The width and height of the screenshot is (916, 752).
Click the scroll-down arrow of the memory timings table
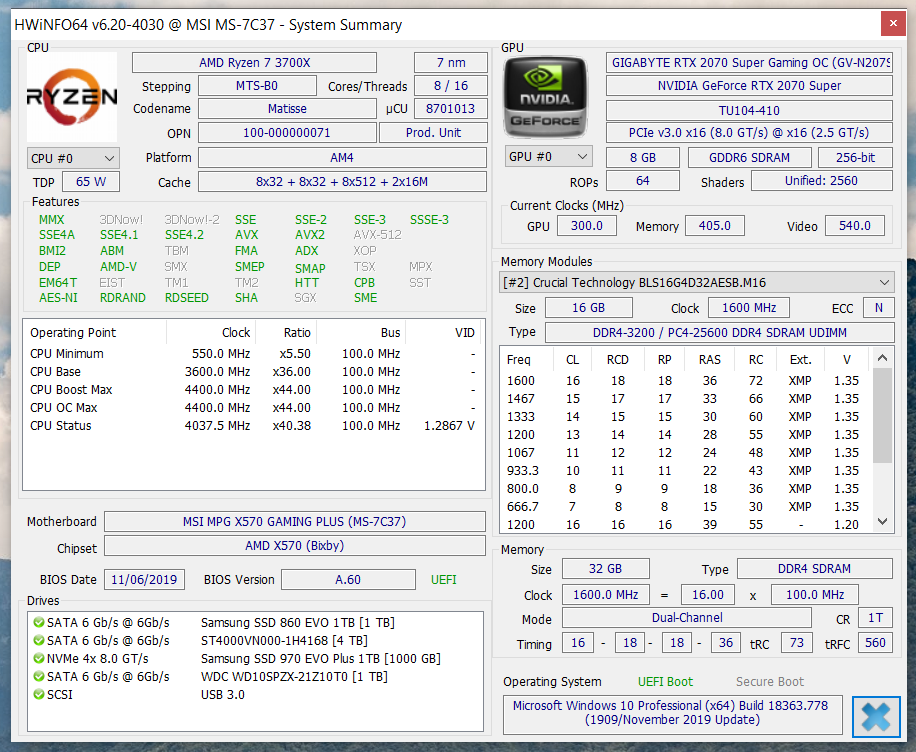click(x=883, y=521)
